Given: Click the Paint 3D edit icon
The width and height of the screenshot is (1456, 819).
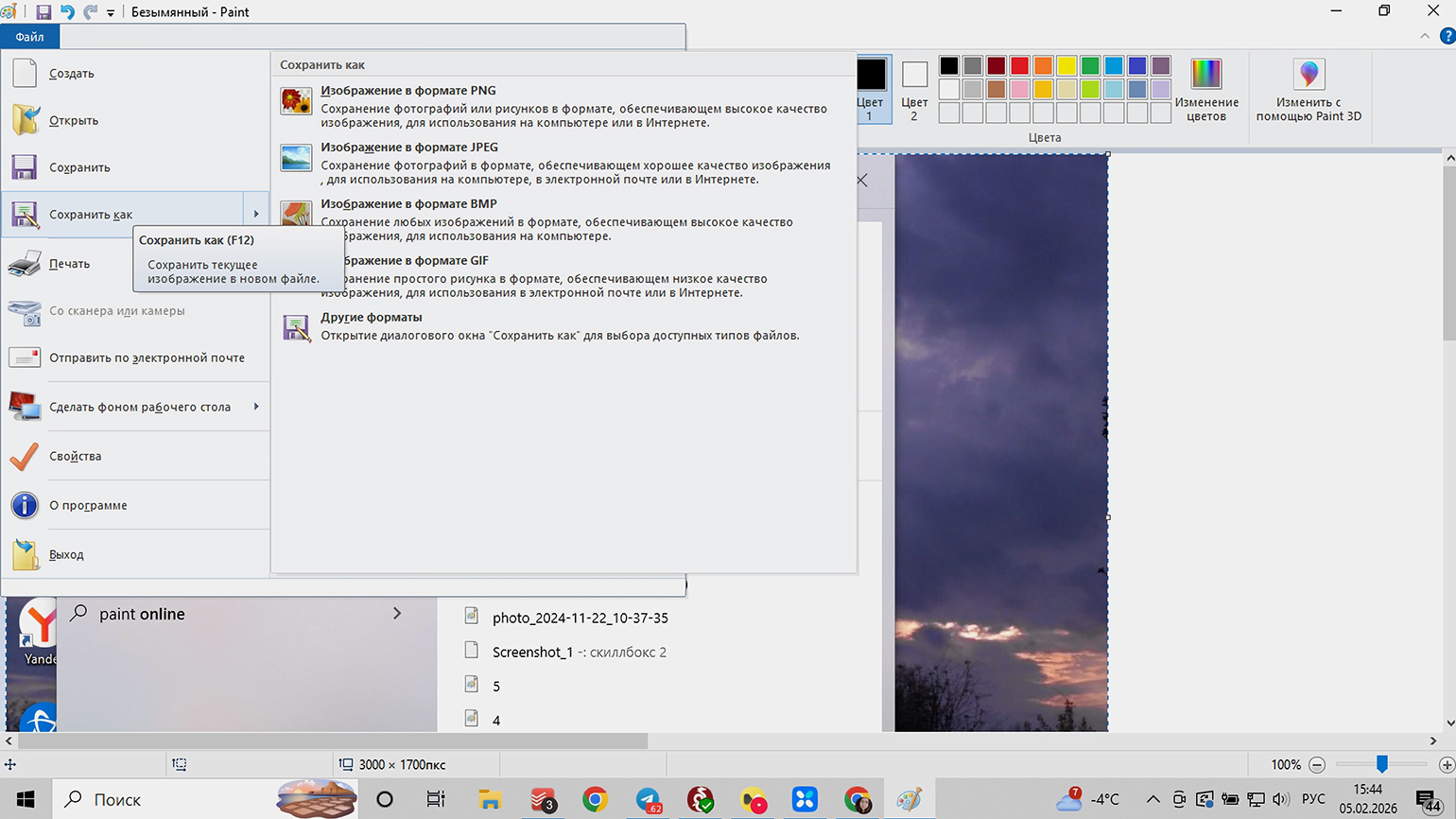Looking at the screenshot, I should click(x=1309, y=74).
